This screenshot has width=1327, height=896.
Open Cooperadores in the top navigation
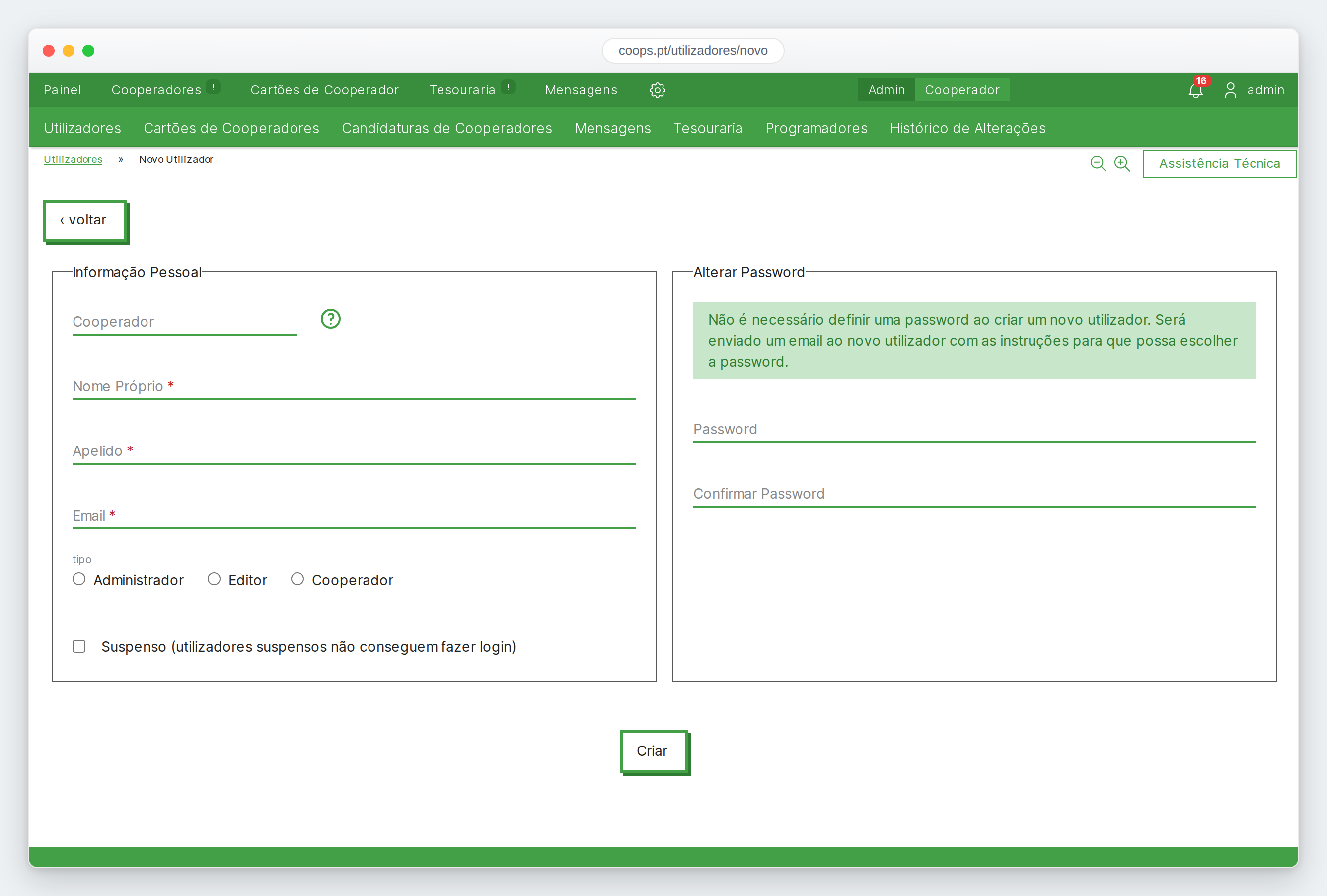coord(156,90)
